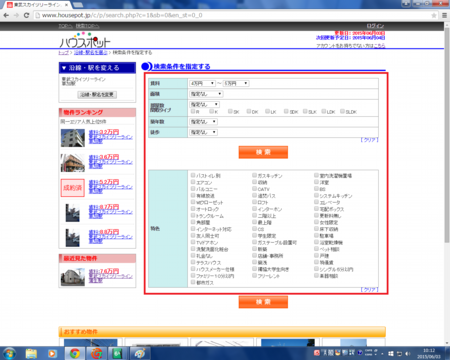Click the browser back arrow
This screenshot has height=360, width=450.
click(6, 15)
